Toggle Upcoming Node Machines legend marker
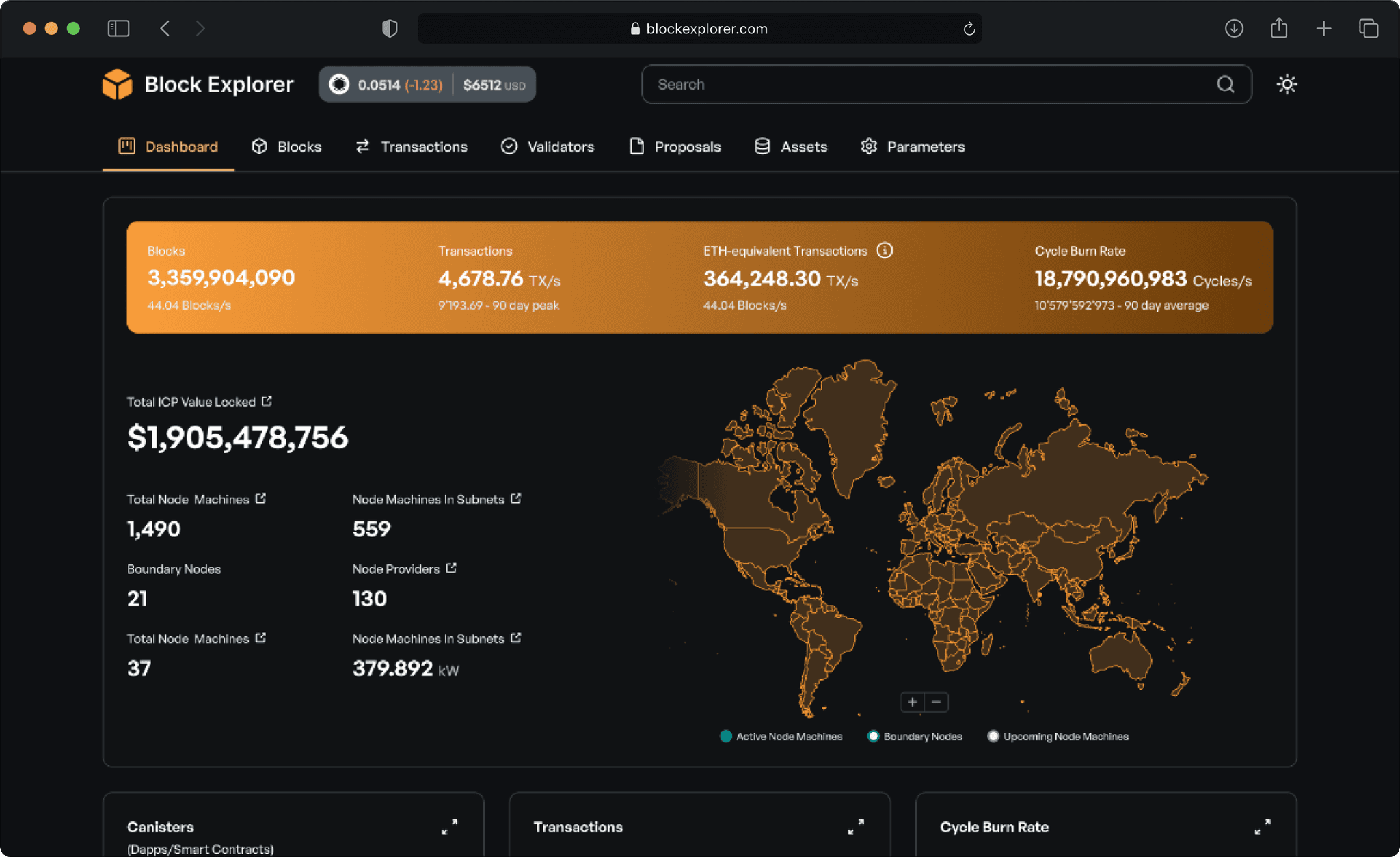 [993, 736]
